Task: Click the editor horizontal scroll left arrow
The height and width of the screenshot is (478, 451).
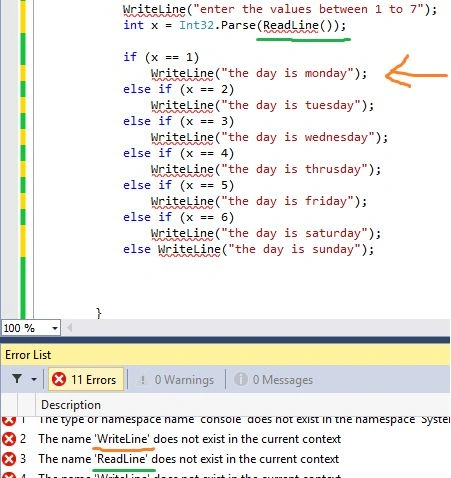Action: pos(69,328)
